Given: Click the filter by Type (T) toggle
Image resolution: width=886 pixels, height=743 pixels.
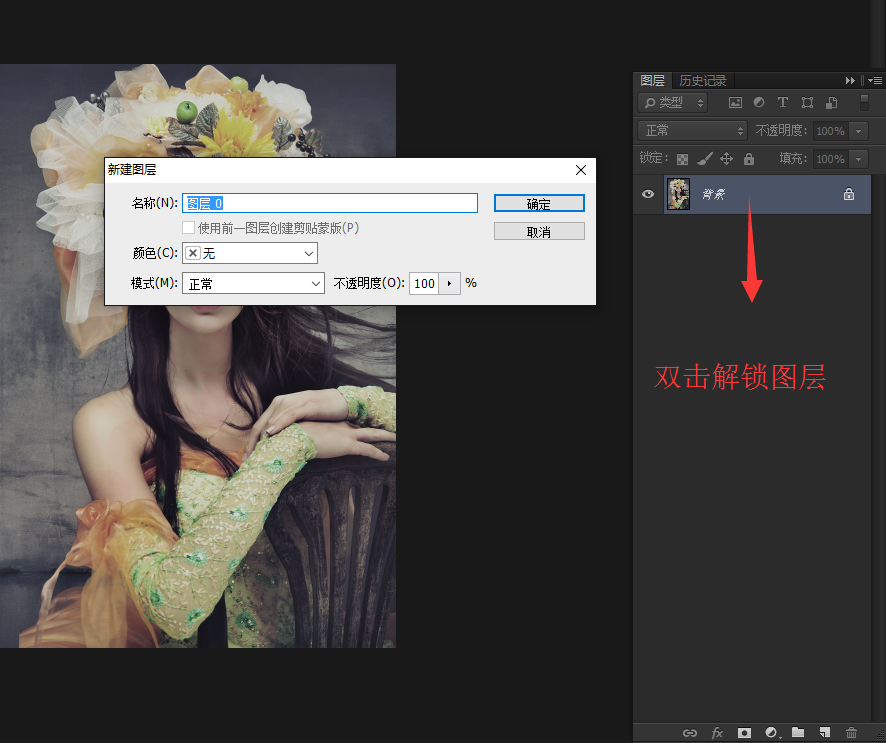Looking at the screenshot, I should tap(783, 102).
